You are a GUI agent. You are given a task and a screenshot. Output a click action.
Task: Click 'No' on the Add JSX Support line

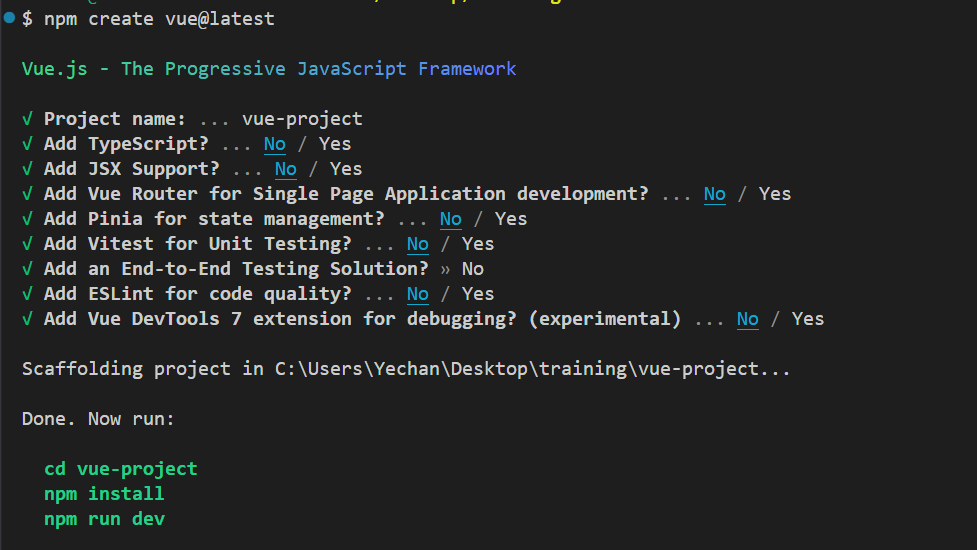coord(285,169)
